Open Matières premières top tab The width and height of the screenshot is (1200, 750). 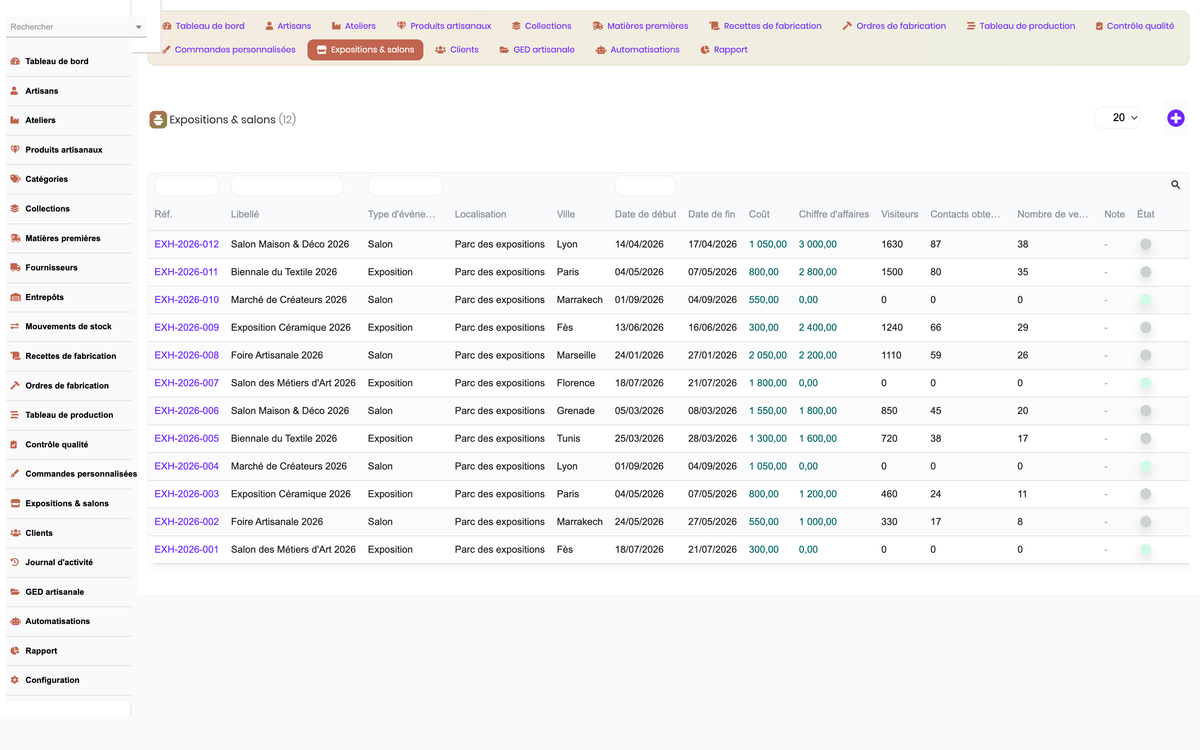[640, 26]
